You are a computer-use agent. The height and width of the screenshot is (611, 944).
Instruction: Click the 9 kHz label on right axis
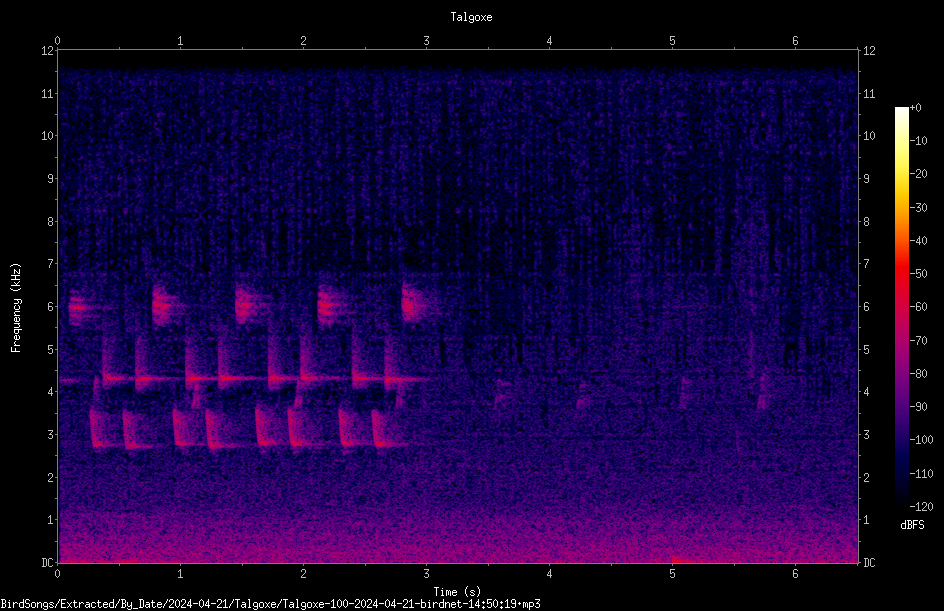tap(867, 179)
